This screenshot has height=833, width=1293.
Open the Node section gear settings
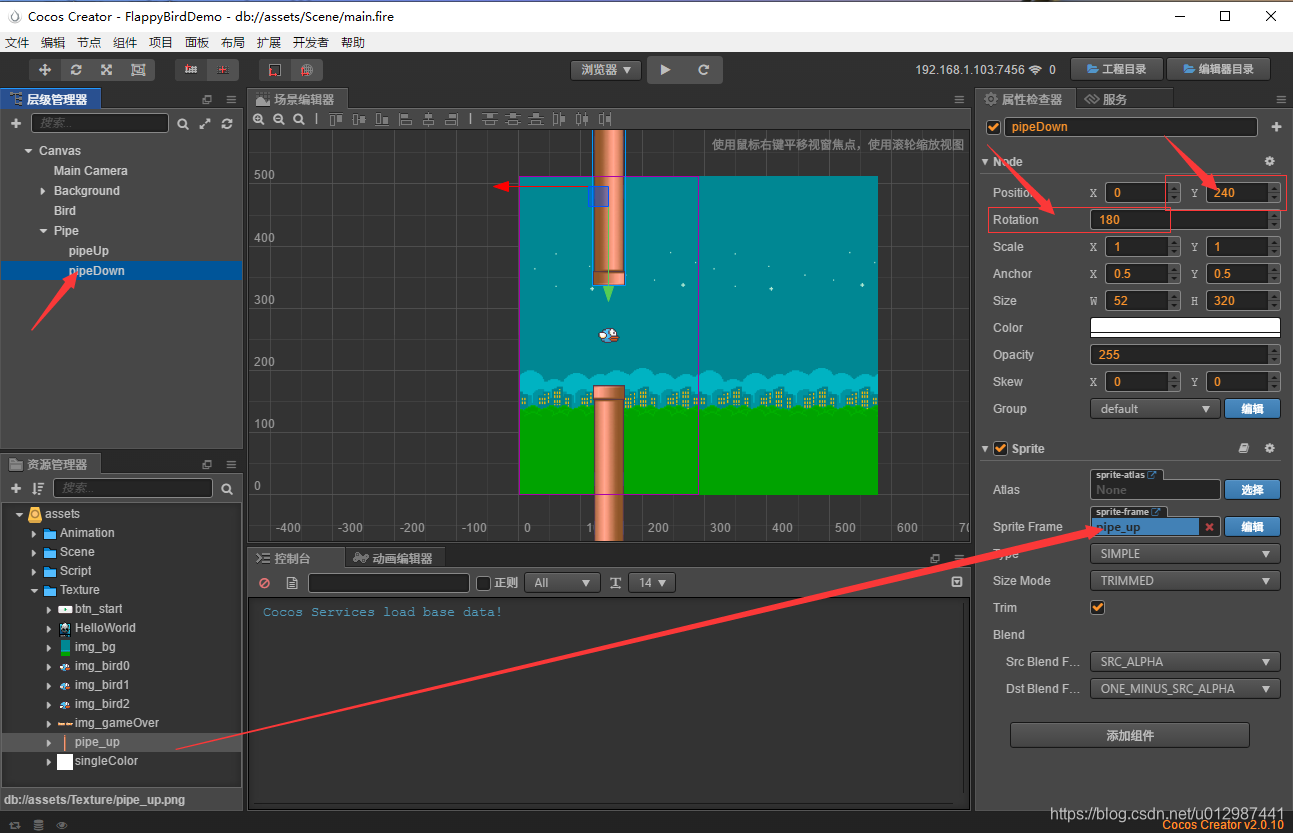pyautogui.click(x=1270, y=161)
